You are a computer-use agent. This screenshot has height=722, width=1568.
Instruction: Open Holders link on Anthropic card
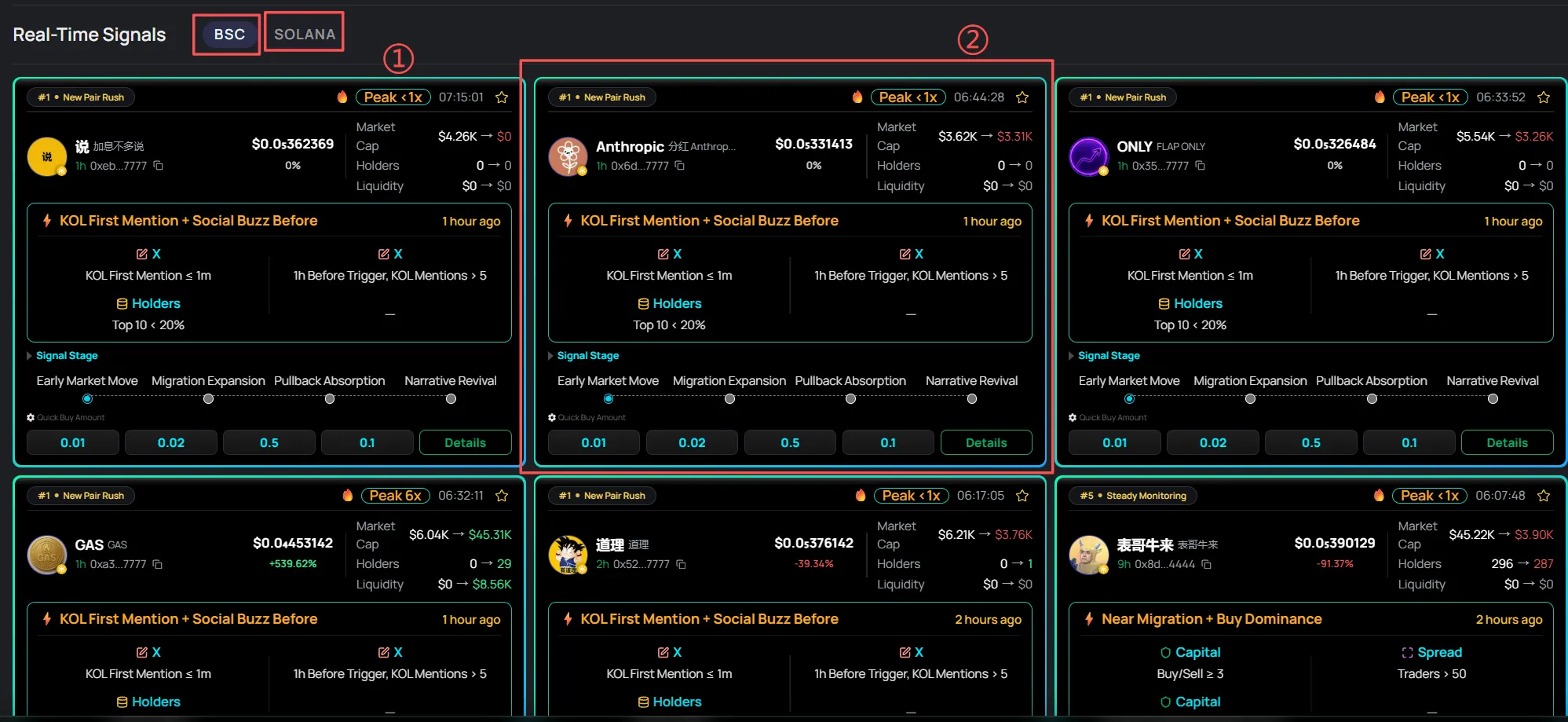pyautogui.click(x=669, y=303)
